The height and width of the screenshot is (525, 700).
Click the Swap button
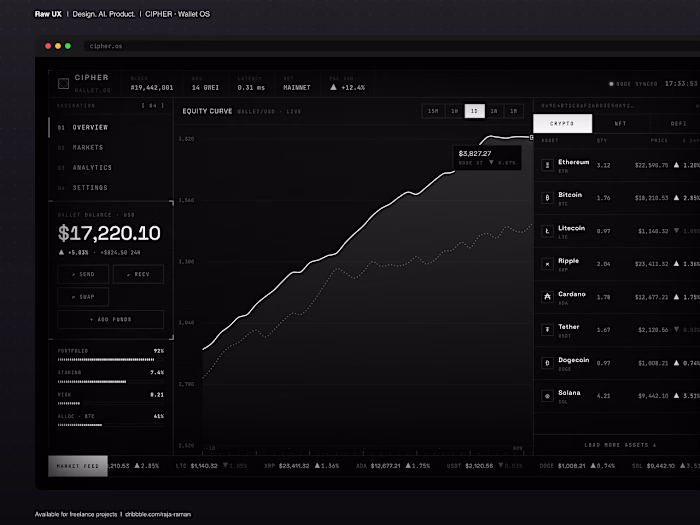tap(83, 297)
